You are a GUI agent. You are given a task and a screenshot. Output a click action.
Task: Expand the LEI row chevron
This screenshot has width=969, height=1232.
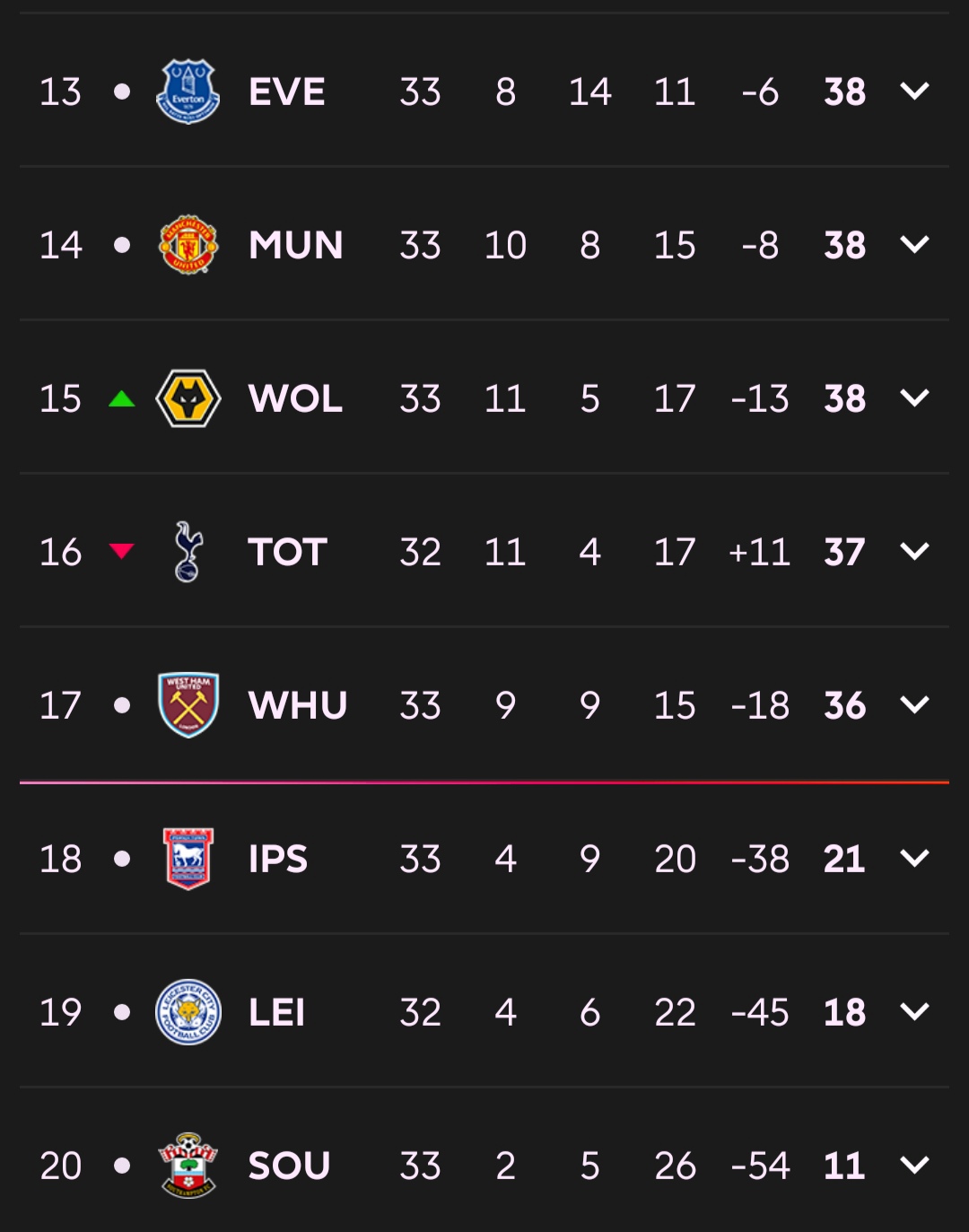pos(914,1012)
